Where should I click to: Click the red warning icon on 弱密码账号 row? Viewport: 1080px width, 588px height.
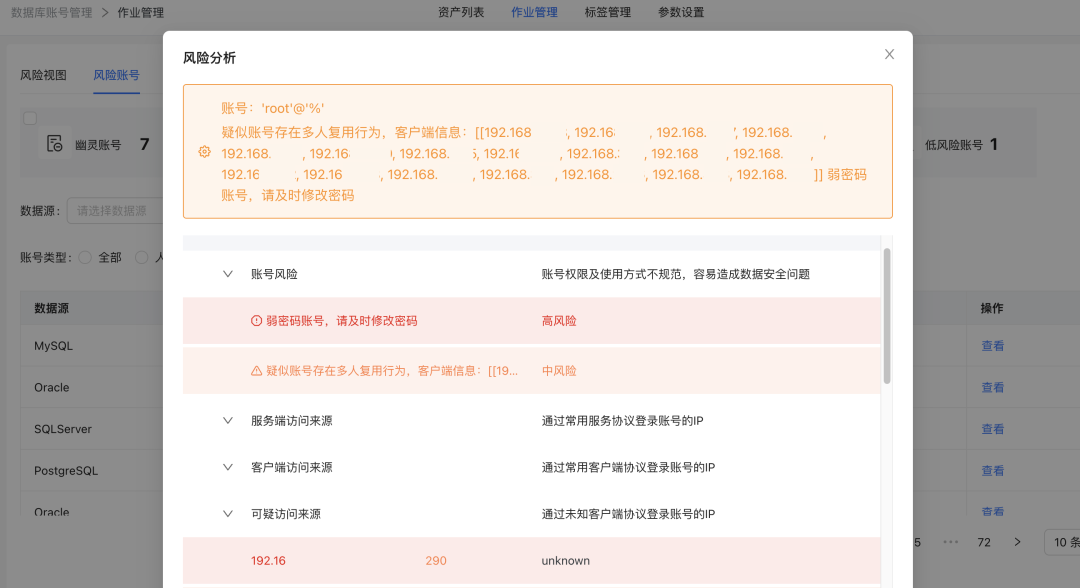pos(256,321)
